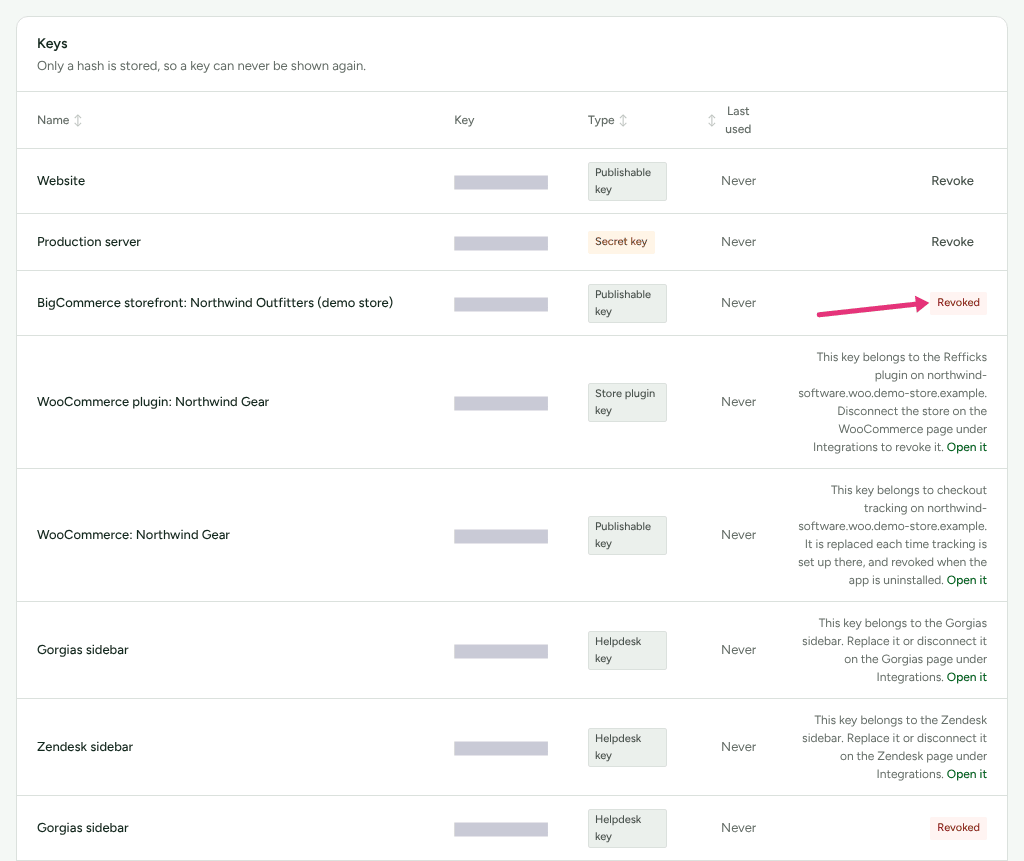The height and width of the screenshot is (861, 1024).
Task: Click the masked key of Zendesk sidebar
Action: coord(501,748)
